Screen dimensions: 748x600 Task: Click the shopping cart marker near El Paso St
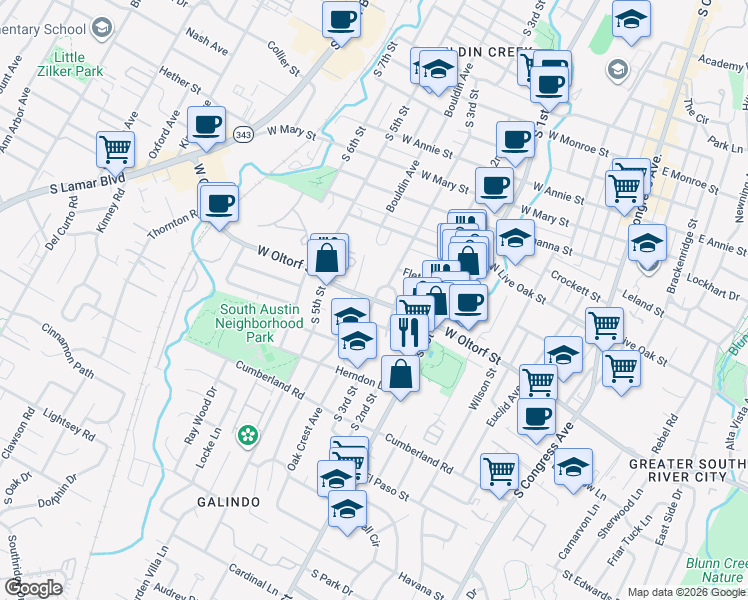[x=349, y=463]
